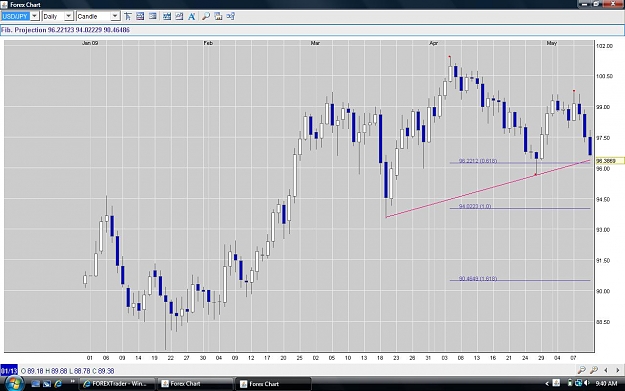
Task: Click the highlighted 01/13 date box
Action: click(9, 371)
